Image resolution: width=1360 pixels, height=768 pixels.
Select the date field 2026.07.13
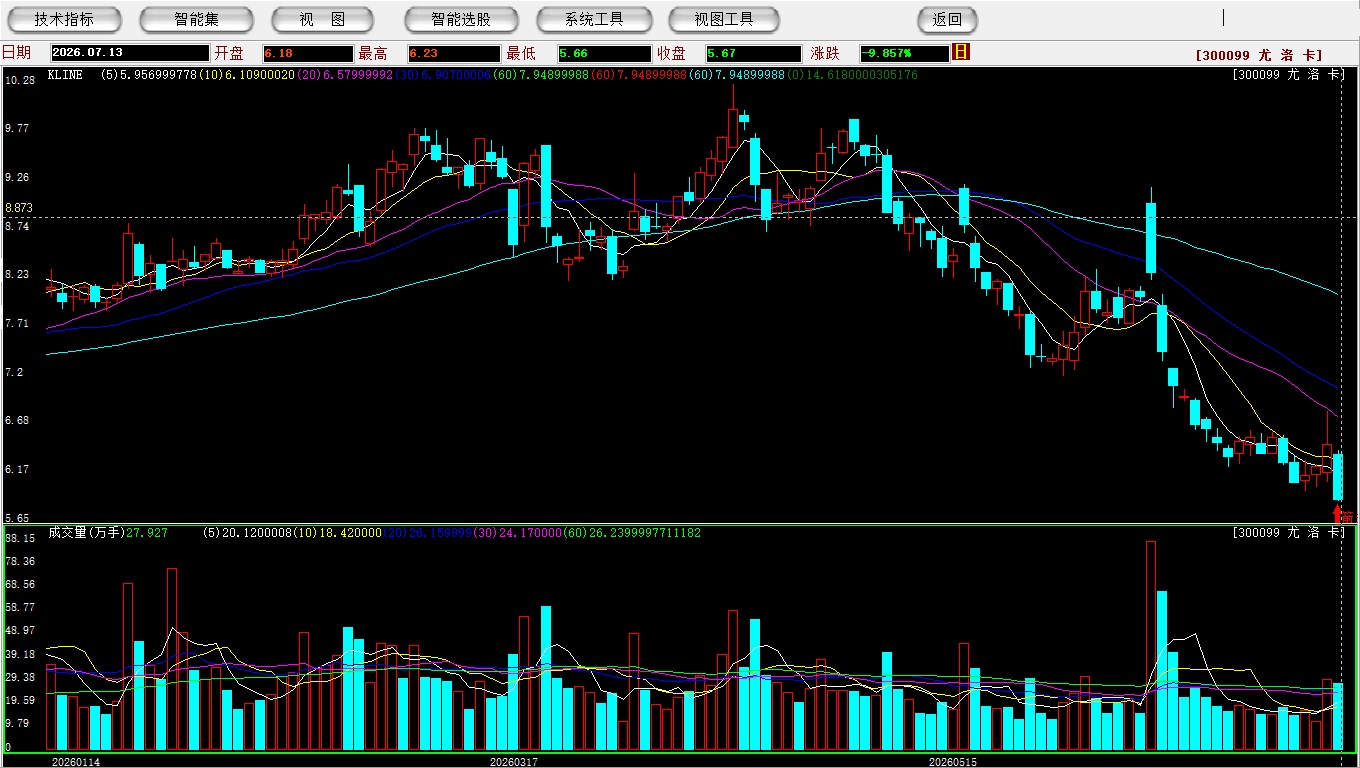130,53
